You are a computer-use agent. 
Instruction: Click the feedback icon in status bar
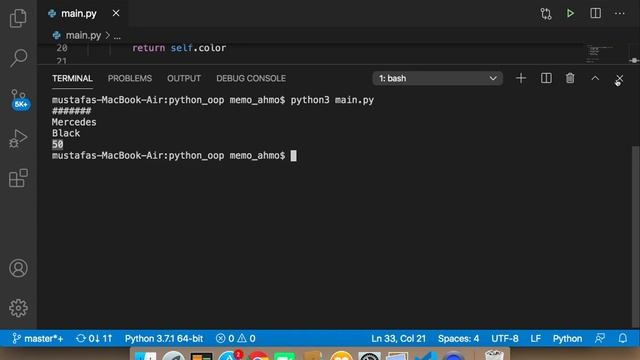[x=600, y=338]
